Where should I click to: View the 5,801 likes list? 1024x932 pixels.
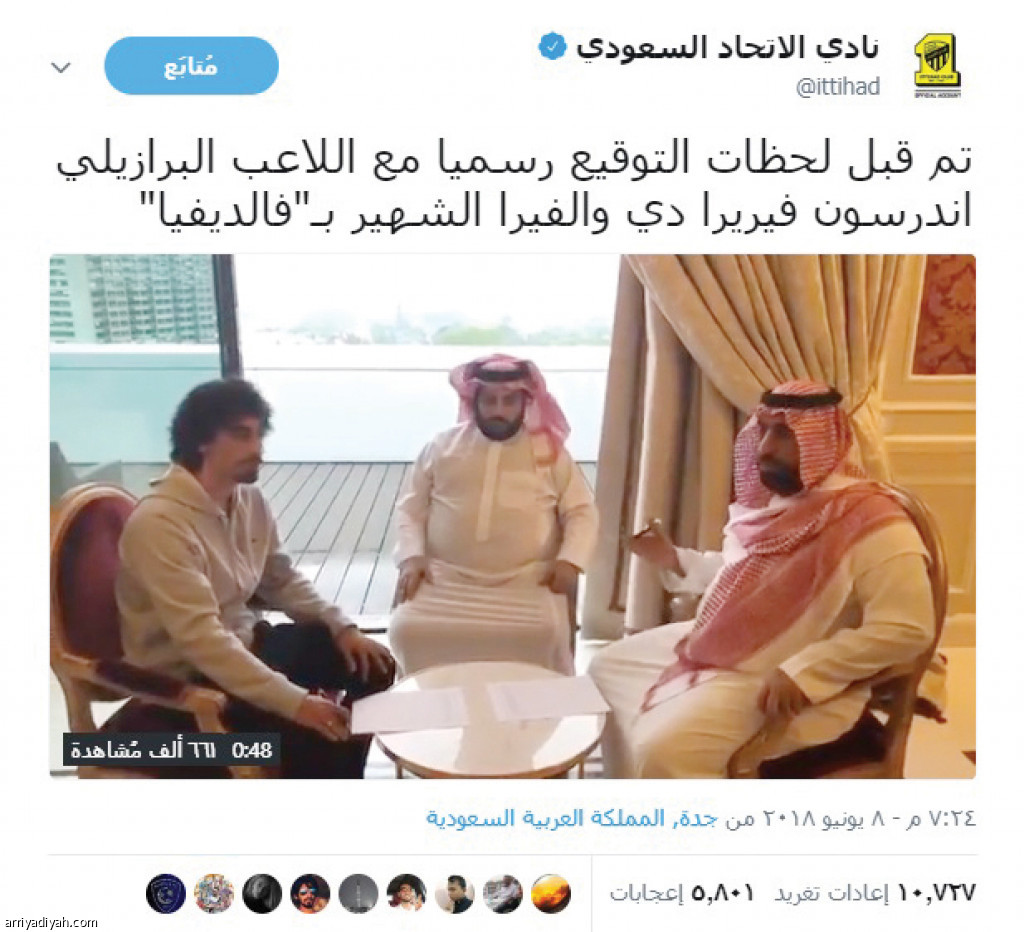(x=682, y=892)
